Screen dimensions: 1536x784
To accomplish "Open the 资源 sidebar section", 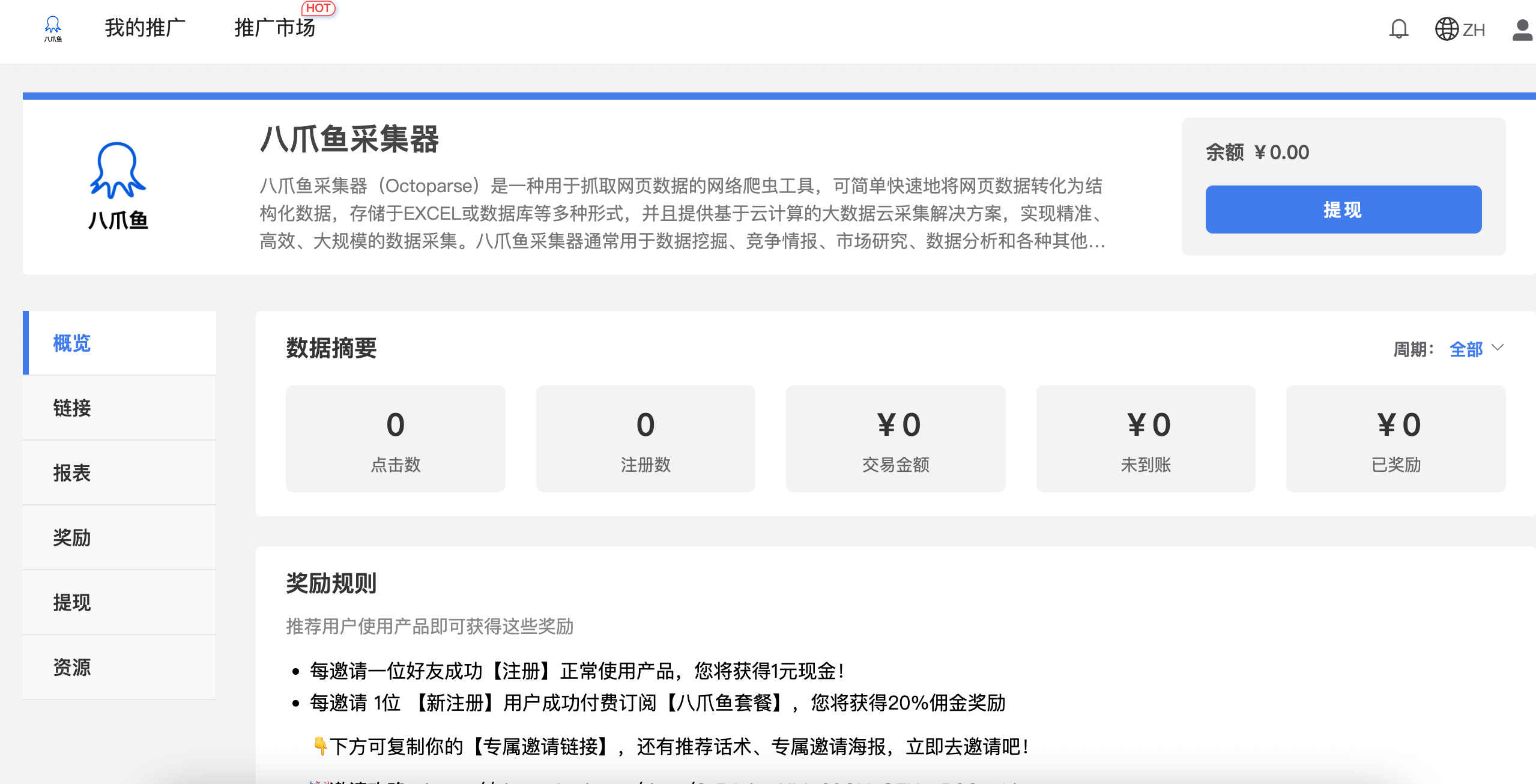I will (x=120, y=667).
